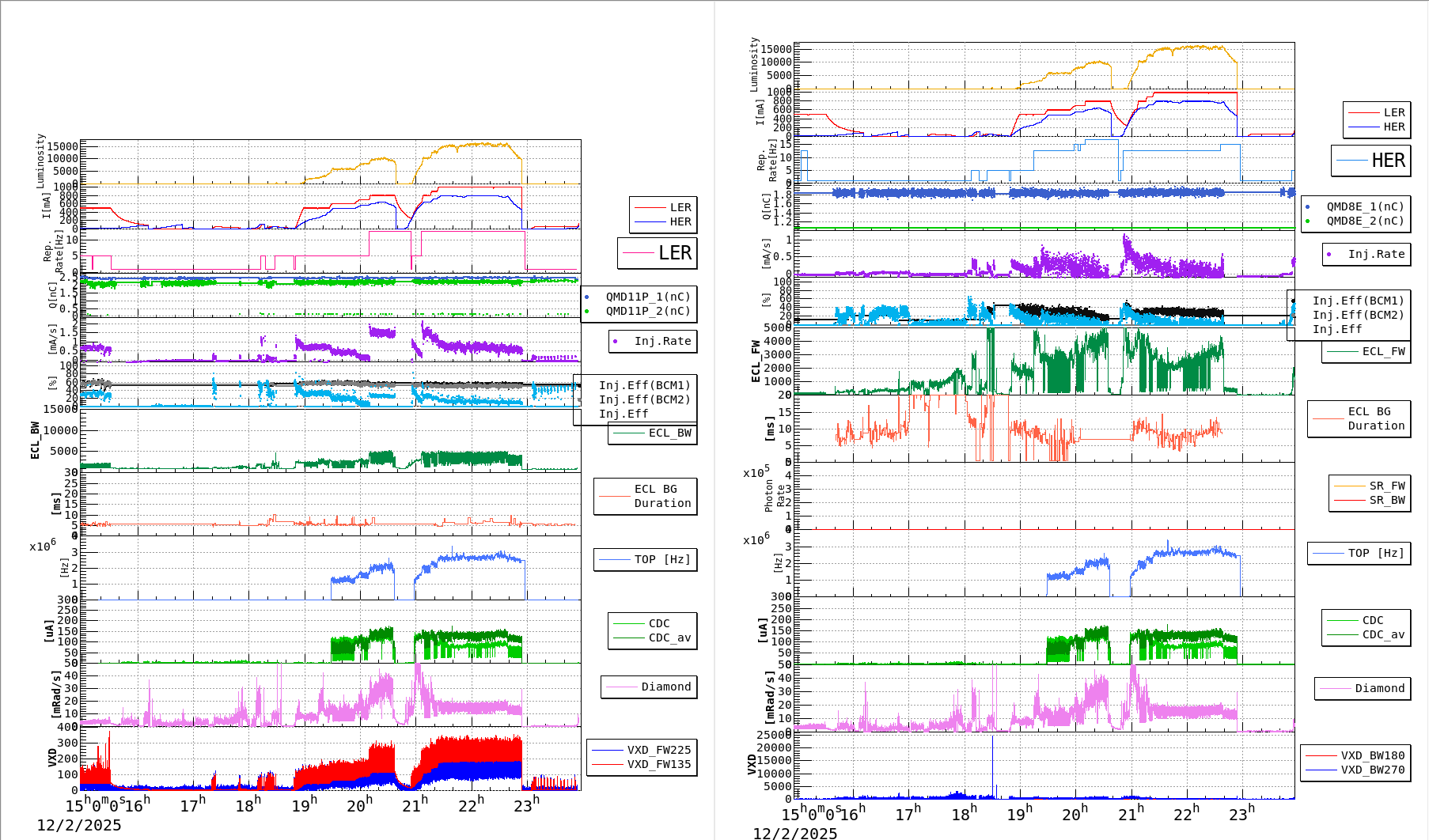Select the VXD_FW135 red legend entry
Viewport: 1429px width, 840px height.
658,764
